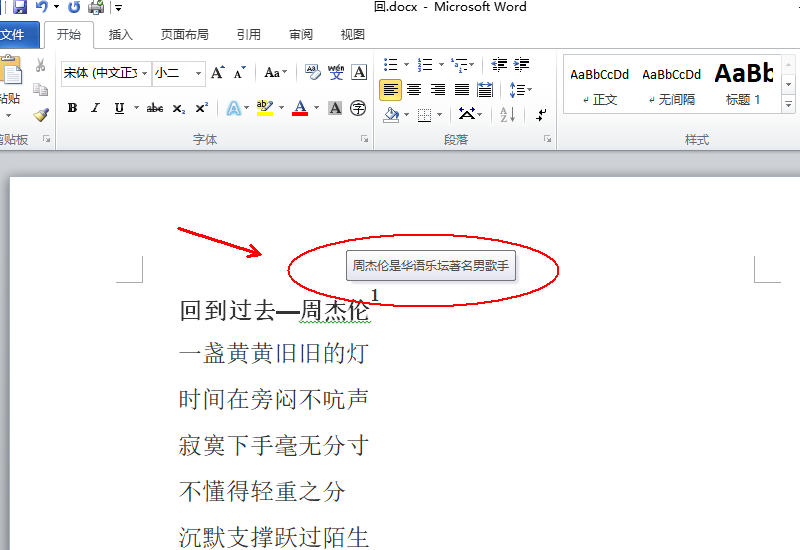Redo the last action

tap(74, 7)
